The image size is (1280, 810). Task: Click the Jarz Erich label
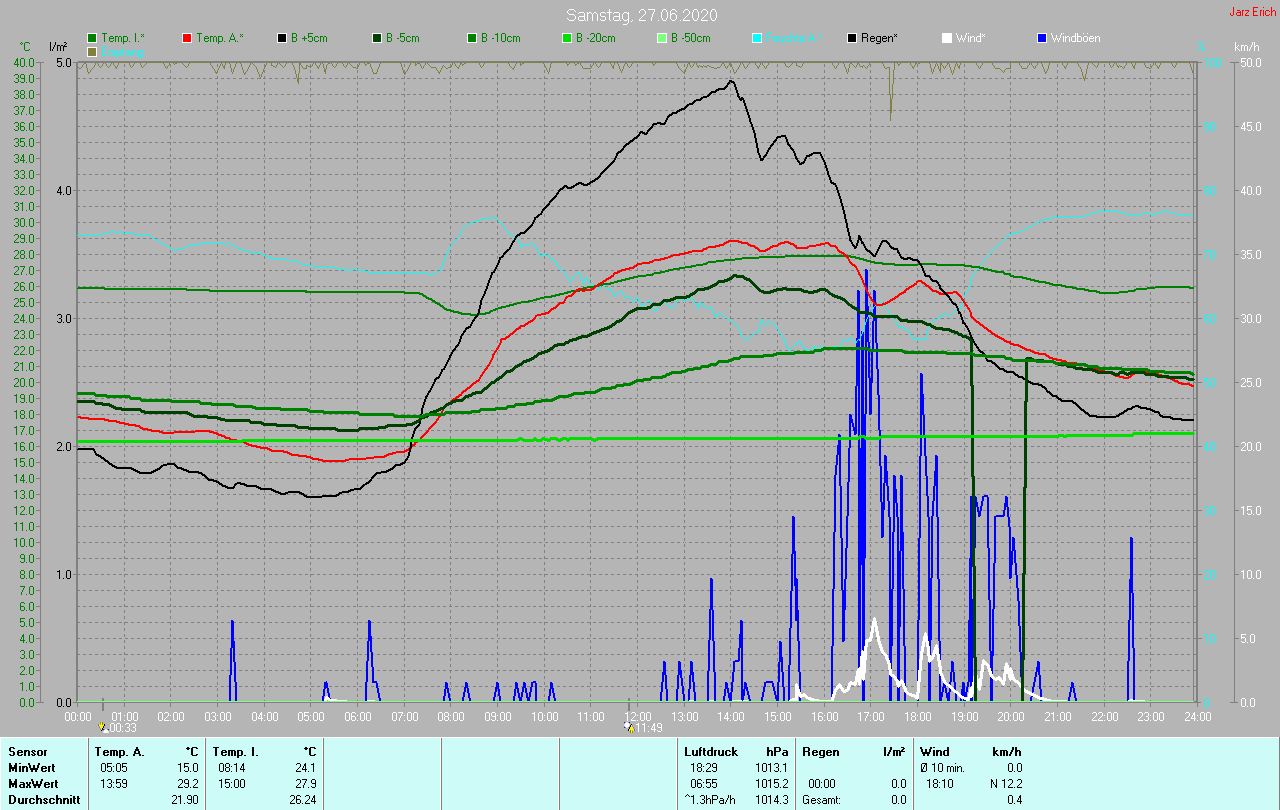[x=1252, y=13]
